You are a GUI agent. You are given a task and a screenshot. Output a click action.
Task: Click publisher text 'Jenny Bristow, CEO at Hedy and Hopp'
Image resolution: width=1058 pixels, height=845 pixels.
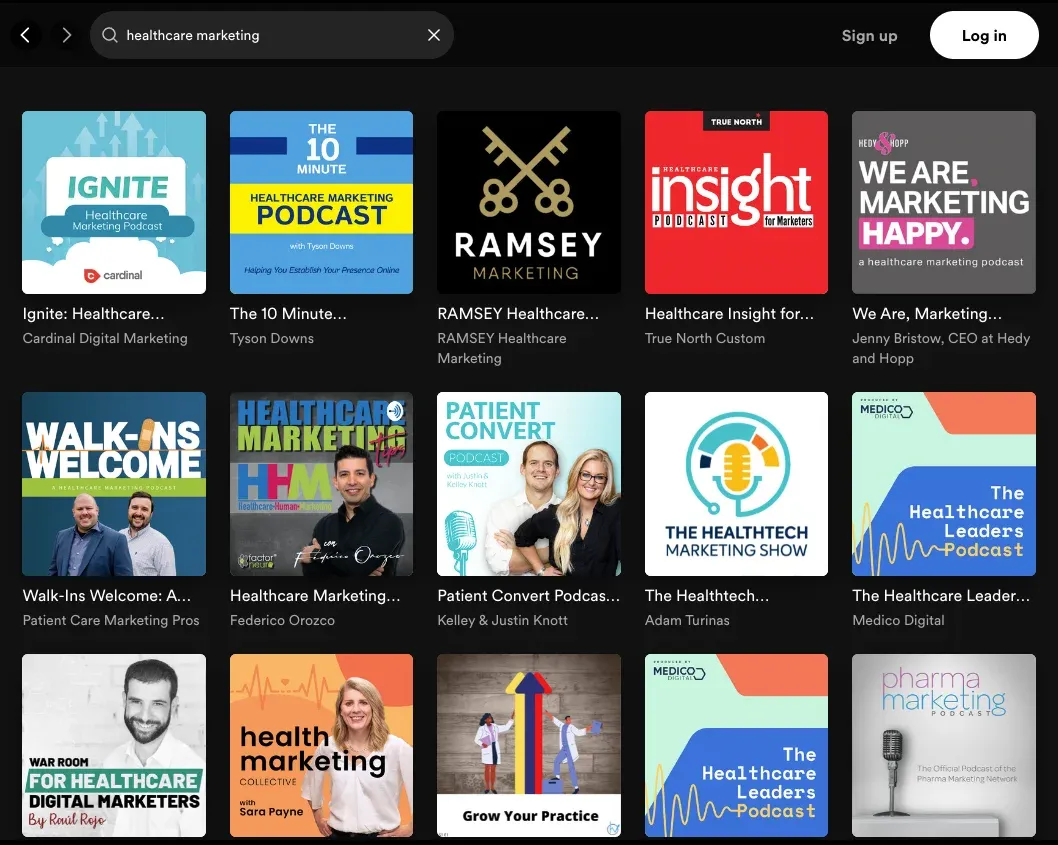pyautogui.click(x=941, y=348)
